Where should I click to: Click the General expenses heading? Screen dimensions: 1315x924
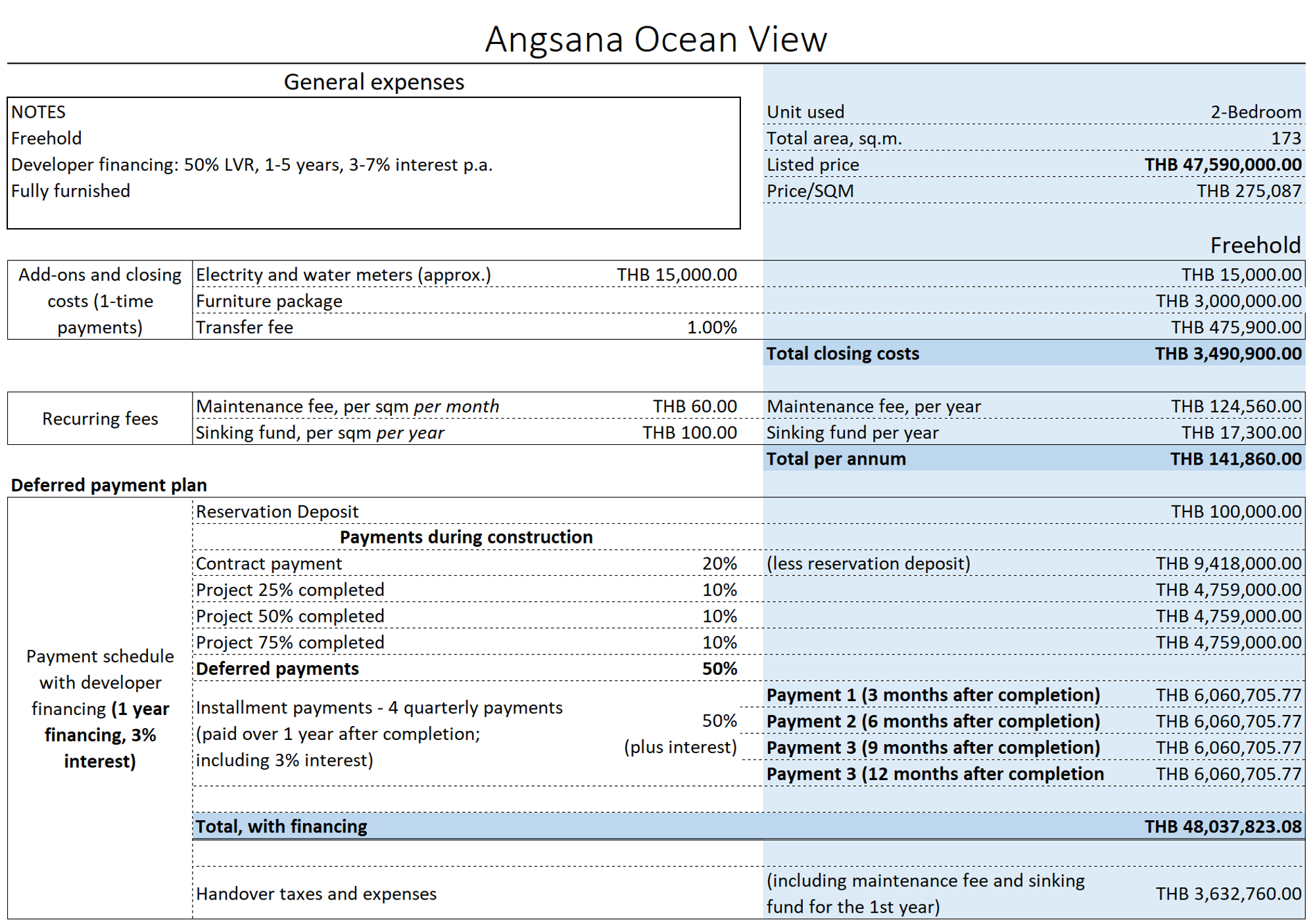[x=373, y=82]
